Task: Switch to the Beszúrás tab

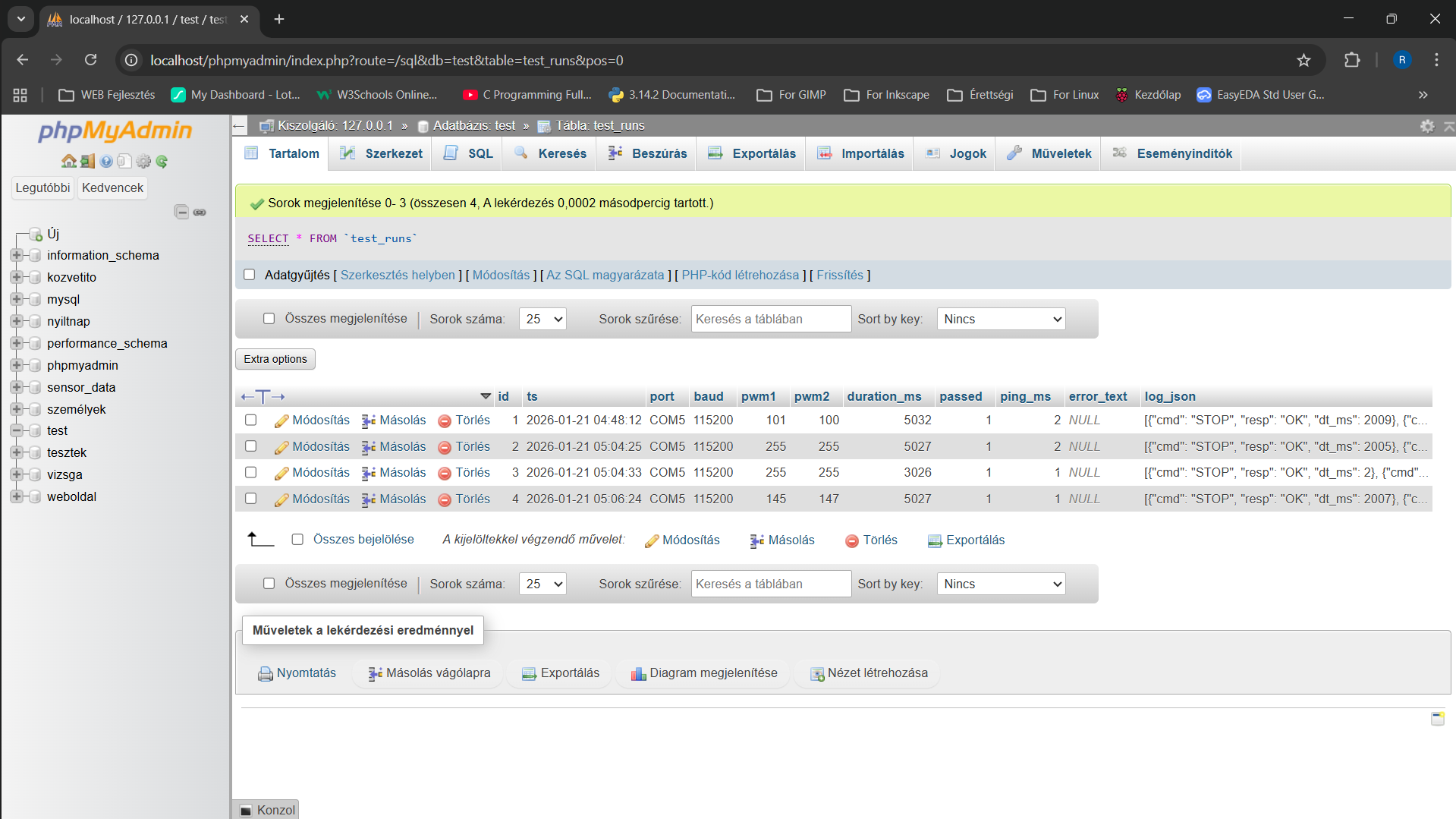Action: tap(647, 153)
